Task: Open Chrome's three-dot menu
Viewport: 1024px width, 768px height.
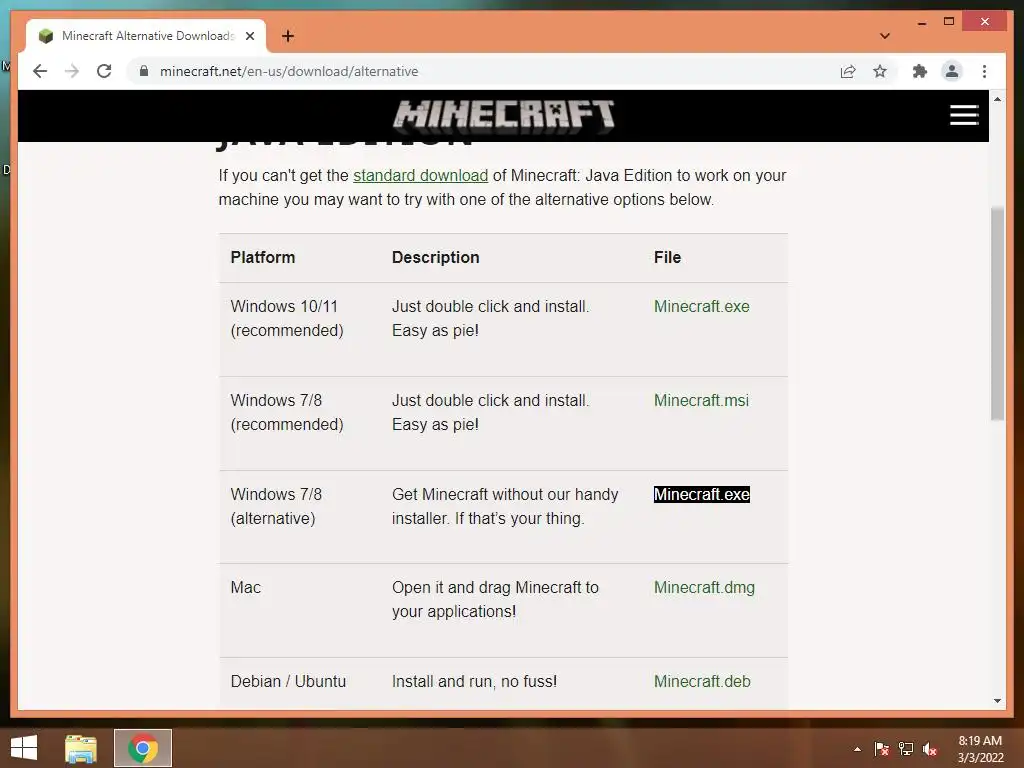Action: click(984, 71)
